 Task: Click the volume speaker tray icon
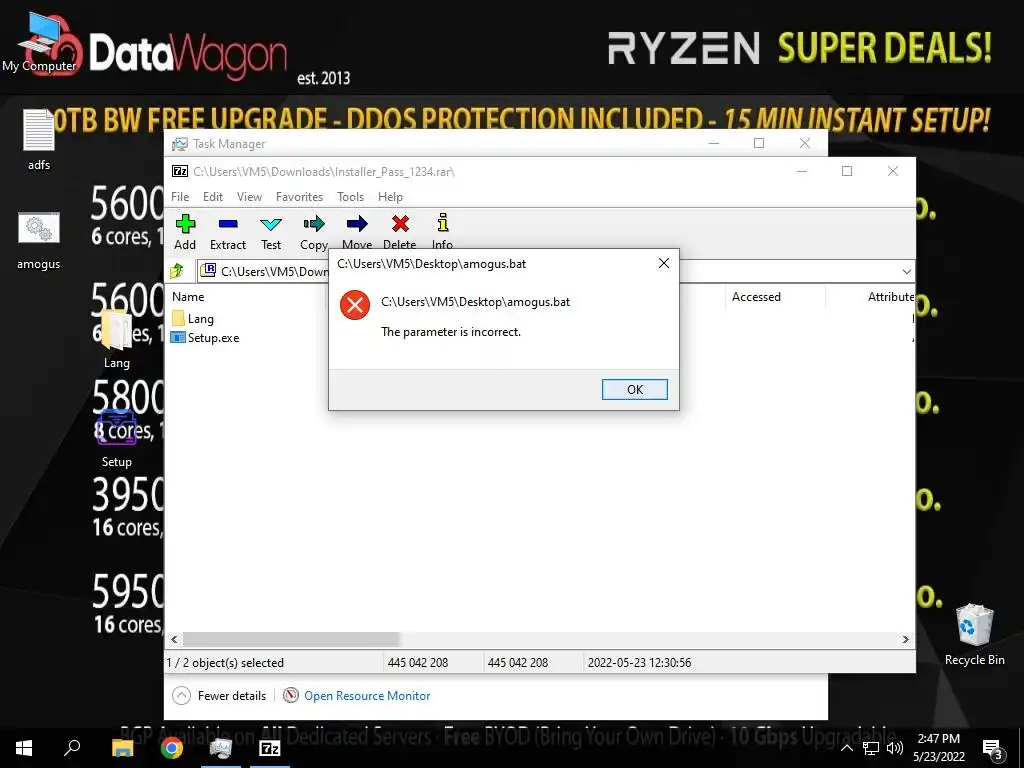(895, 748)
